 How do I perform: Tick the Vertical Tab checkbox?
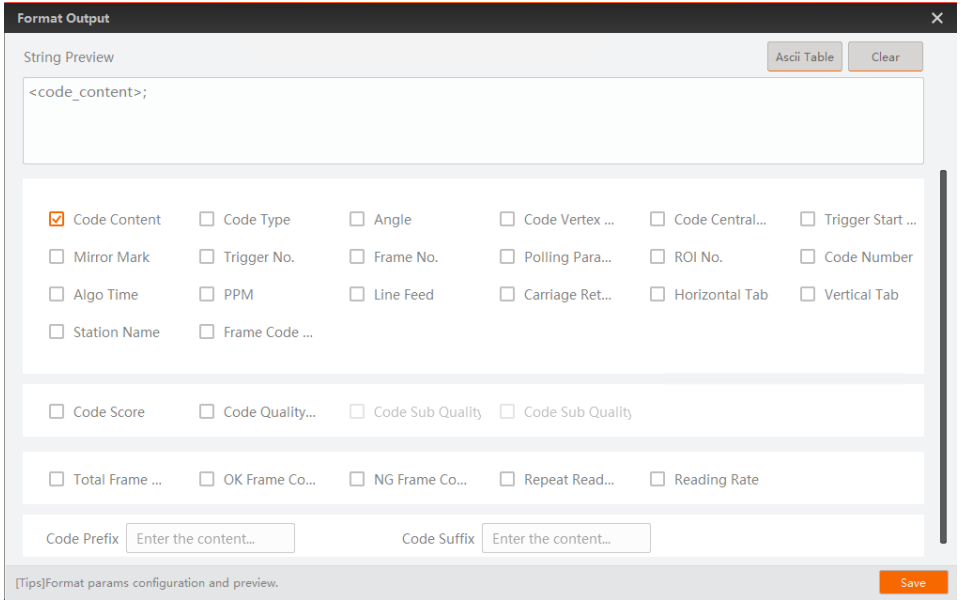click(x=808, y=294)
